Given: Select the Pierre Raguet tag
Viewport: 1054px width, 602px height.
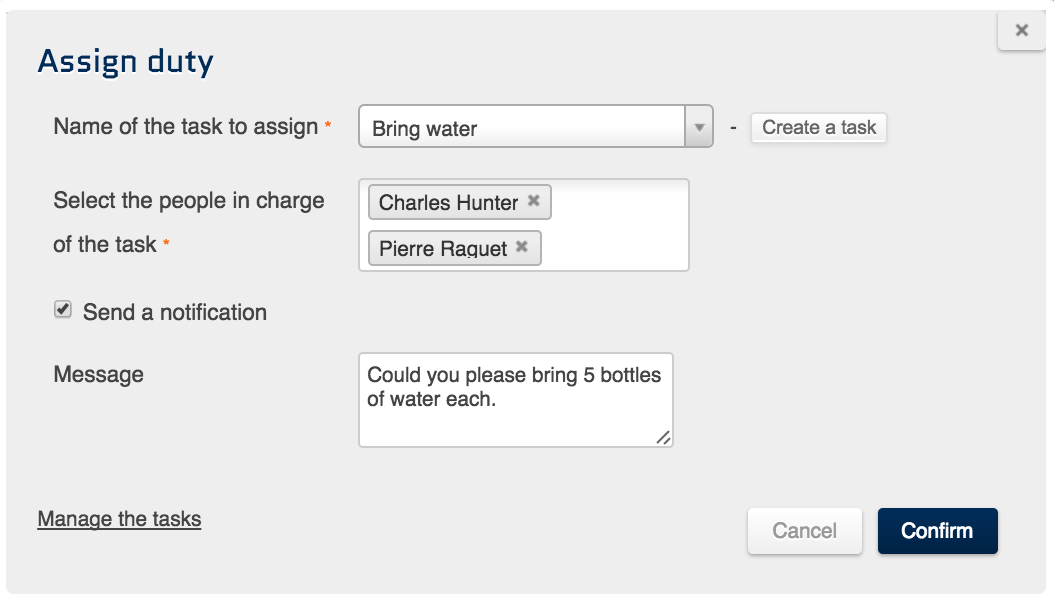Looking at the screenshot, I should click(442, 248).
